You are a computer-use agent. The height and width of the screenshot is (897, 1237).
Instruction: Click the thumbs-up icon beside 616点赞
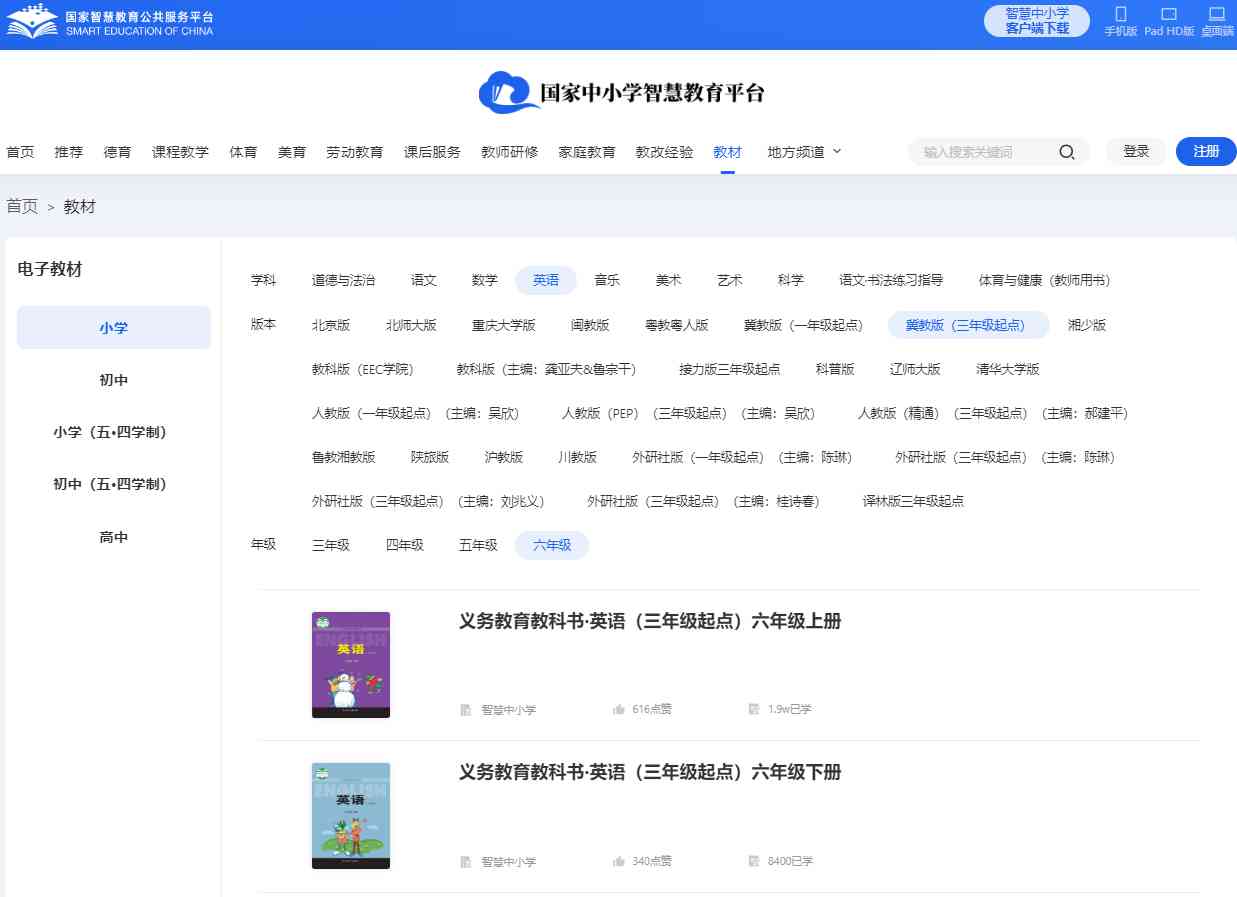click(x=619, y=709)
